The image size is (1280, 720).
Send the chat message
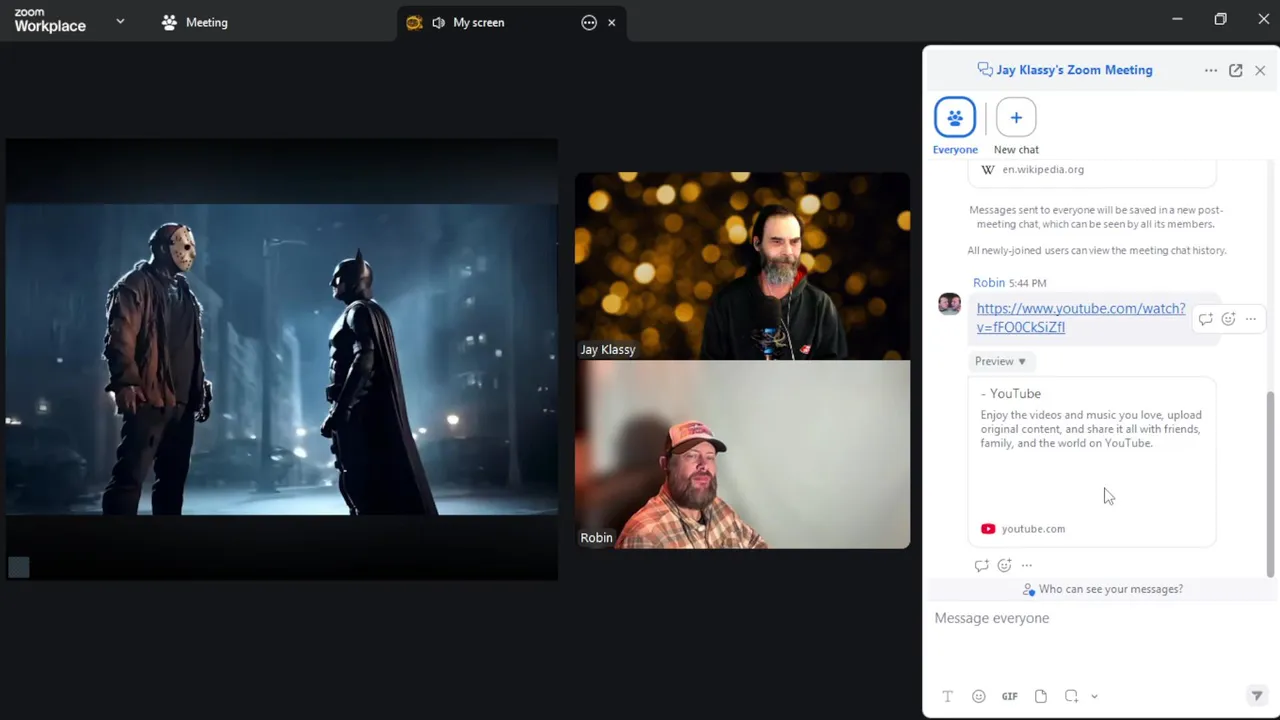click(1257, 696)
